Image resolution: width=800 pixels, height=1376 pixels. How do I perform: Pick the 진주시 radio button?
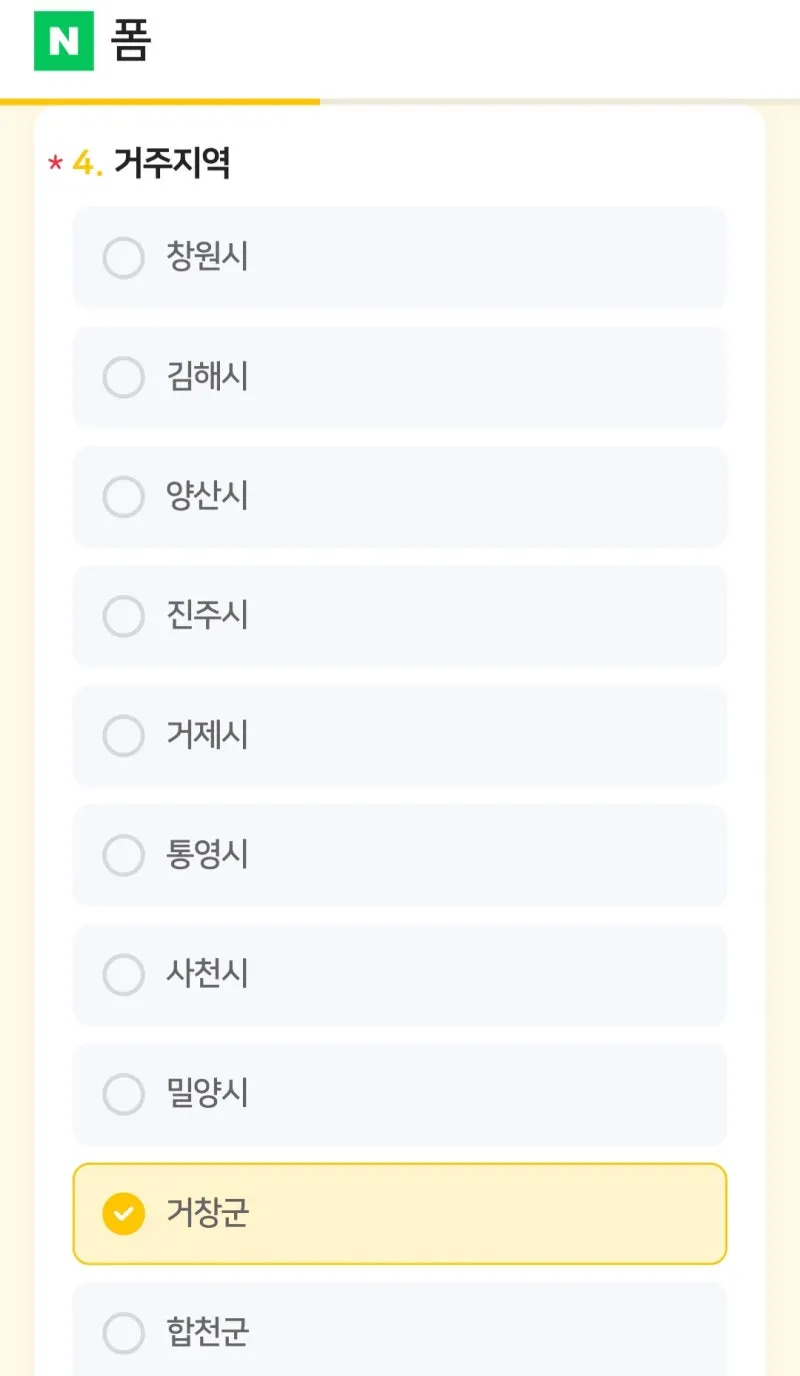(124, 616)
